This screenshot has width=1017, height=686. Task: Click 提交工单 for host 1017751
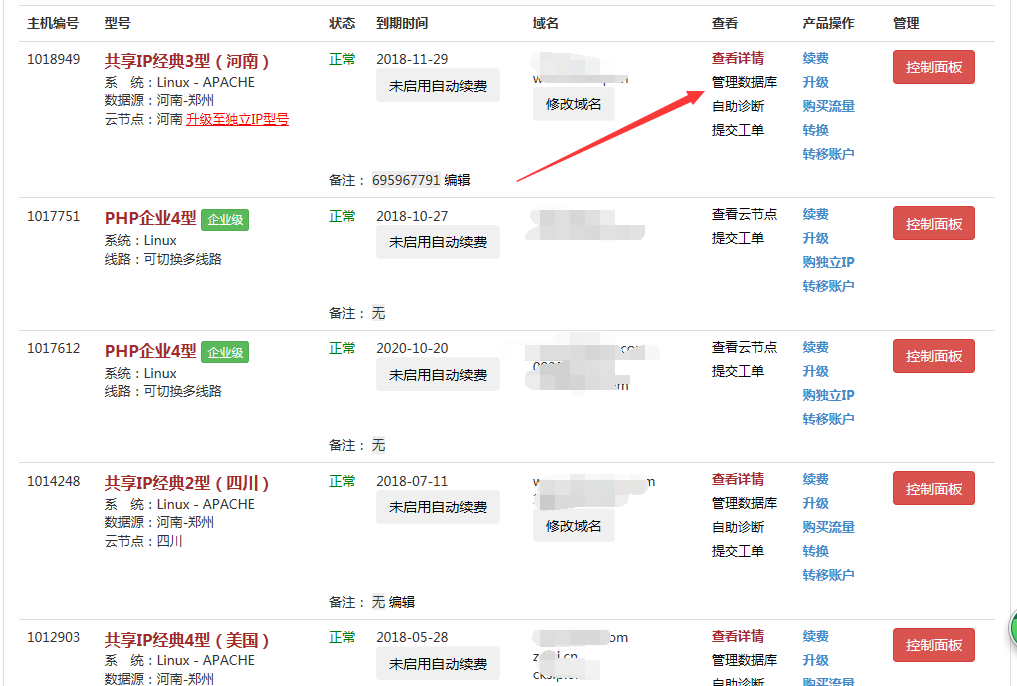point(737,239)
